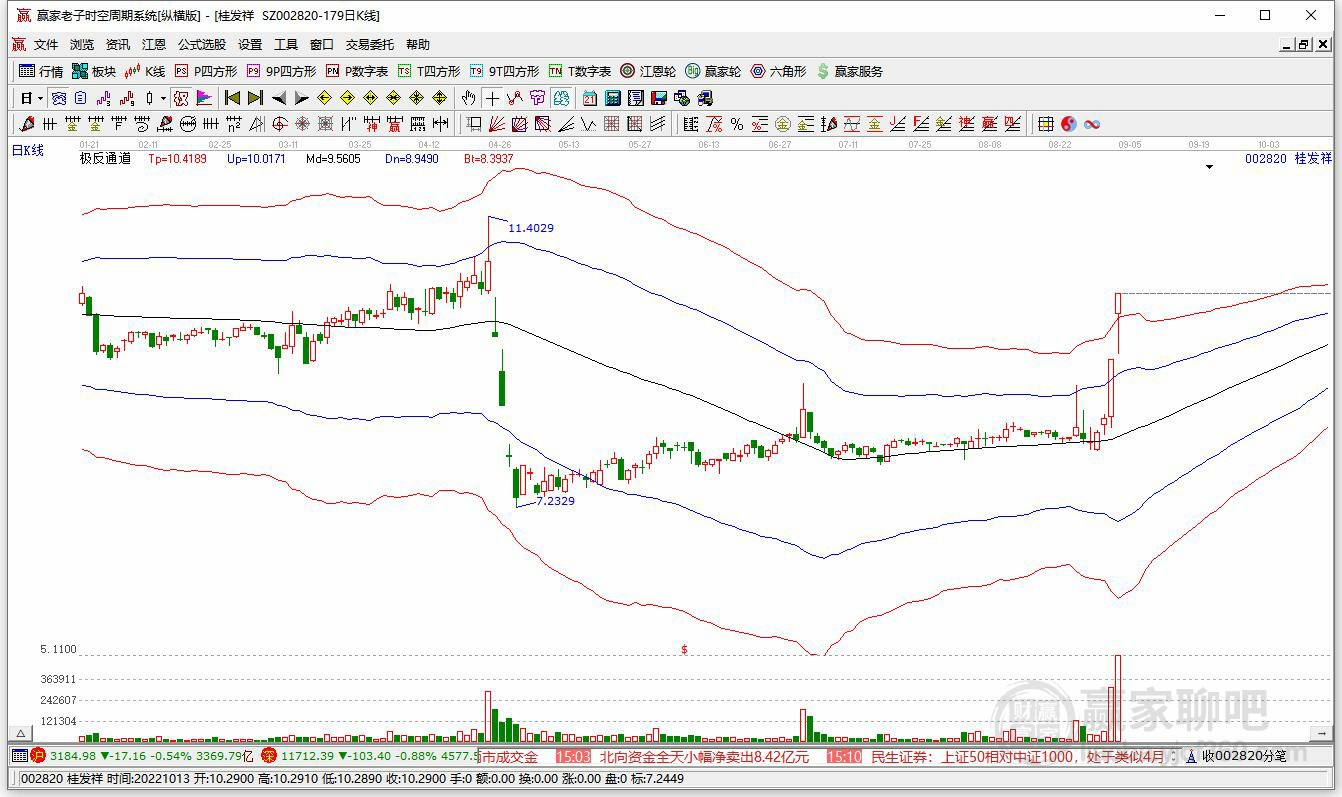Click the 北向资金 news ticker headline
This screenshot has width=1342, height=797.
point(704,757)
